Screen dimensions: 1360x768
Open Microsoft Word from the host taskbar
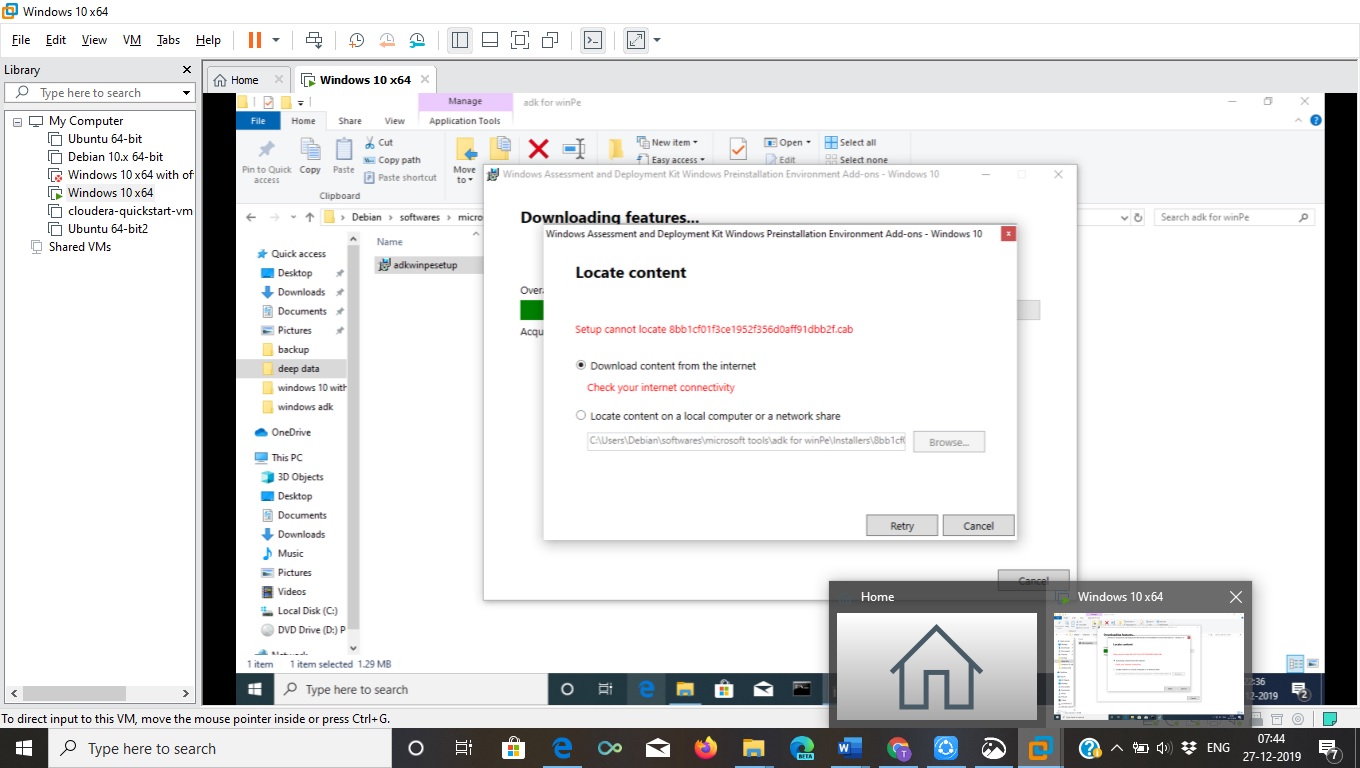point(850,748)
